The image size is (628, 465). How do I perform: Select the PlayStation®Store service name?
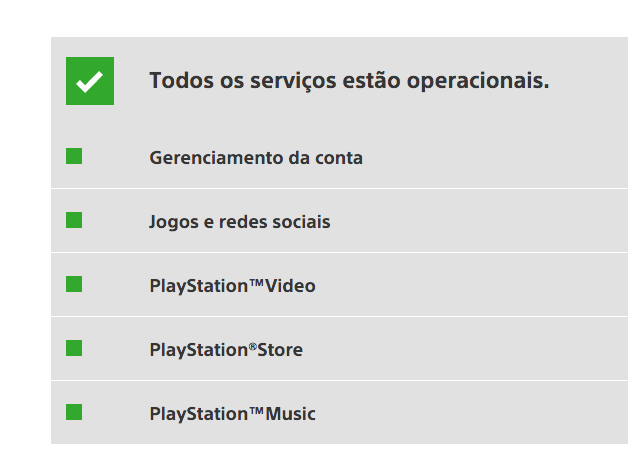[226, 350]
